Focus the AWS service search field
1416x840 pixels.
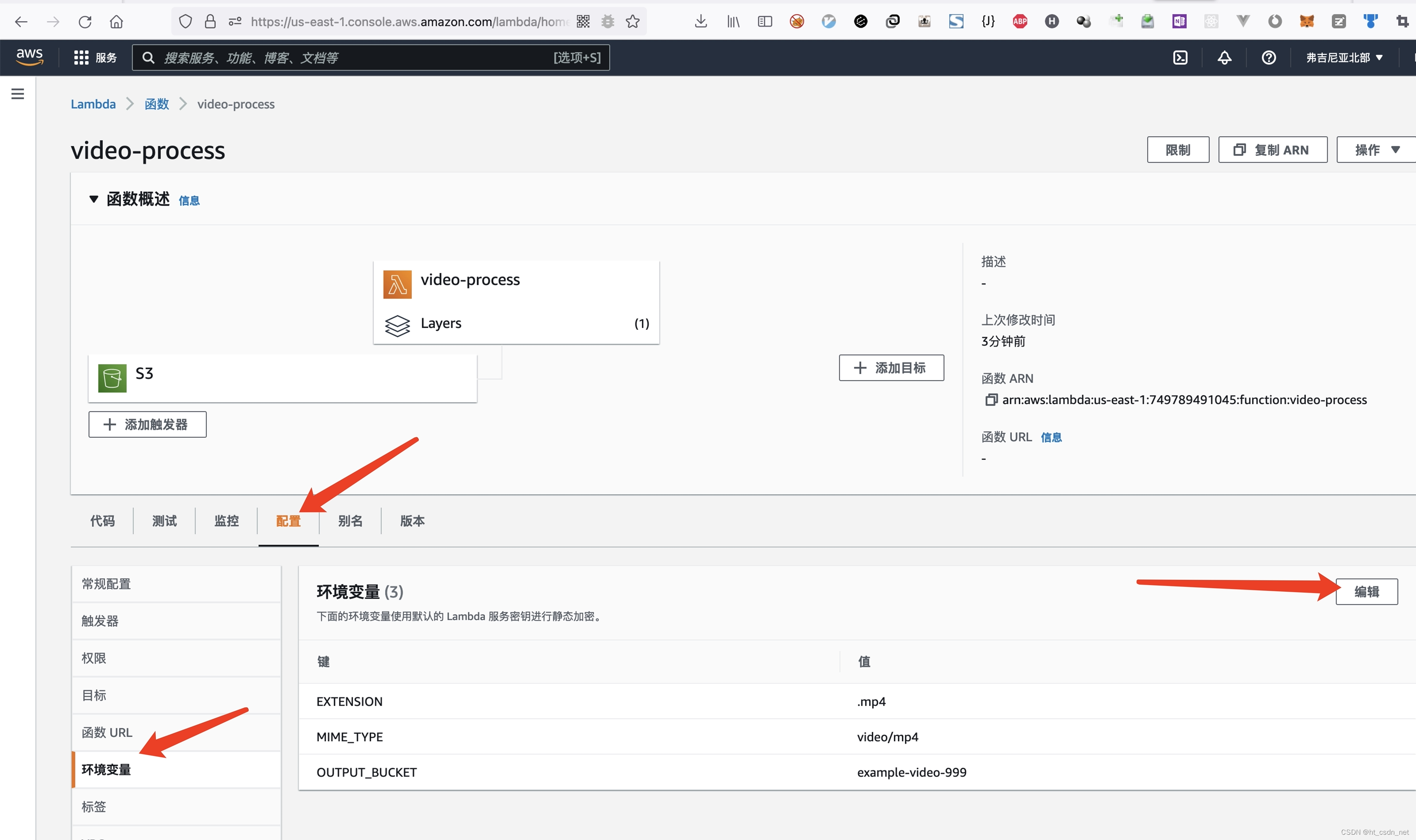point(371,57)
